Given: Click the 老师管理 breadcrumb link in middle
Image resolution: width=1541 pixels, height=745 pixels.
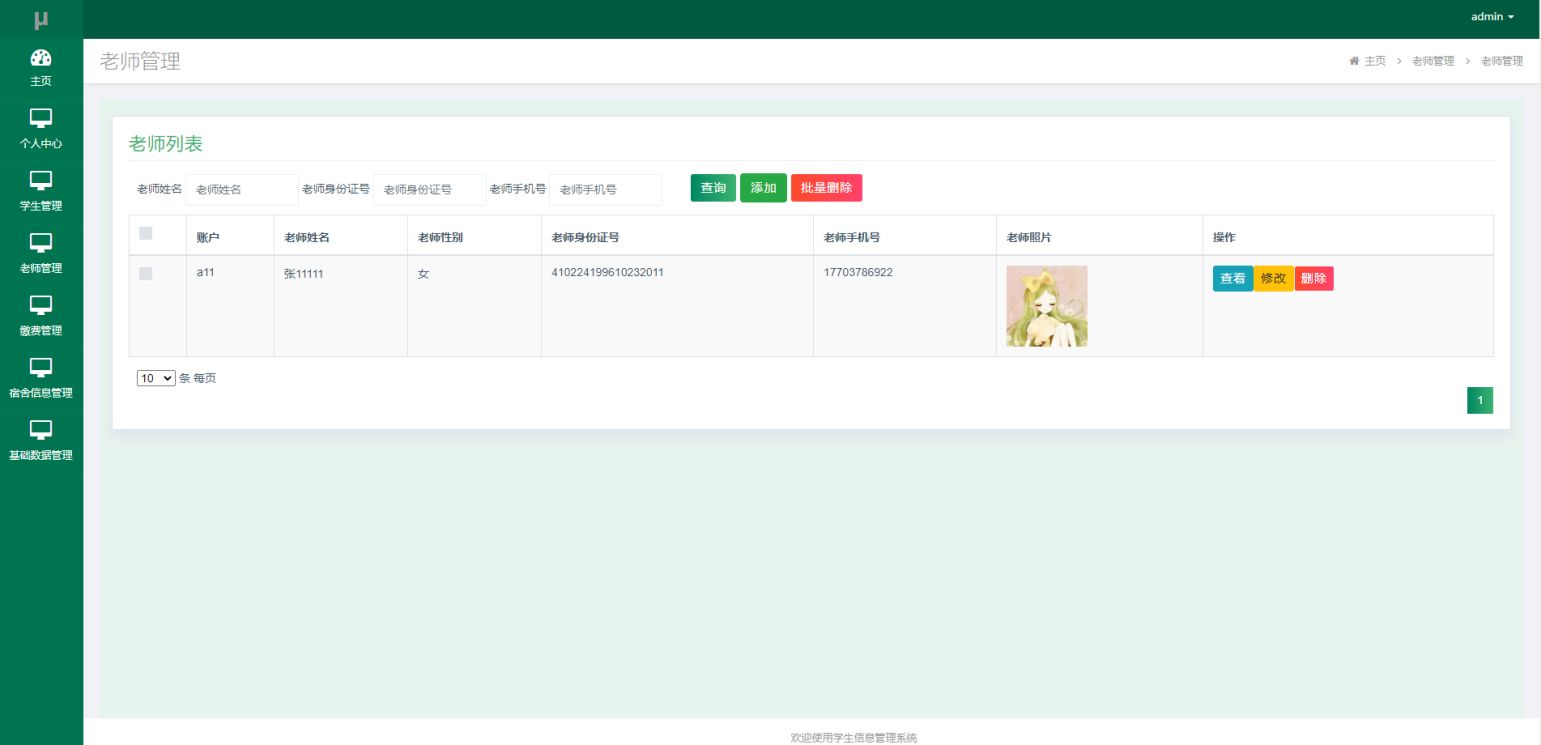Looking at the screenshot, I should coord(1432,61).
